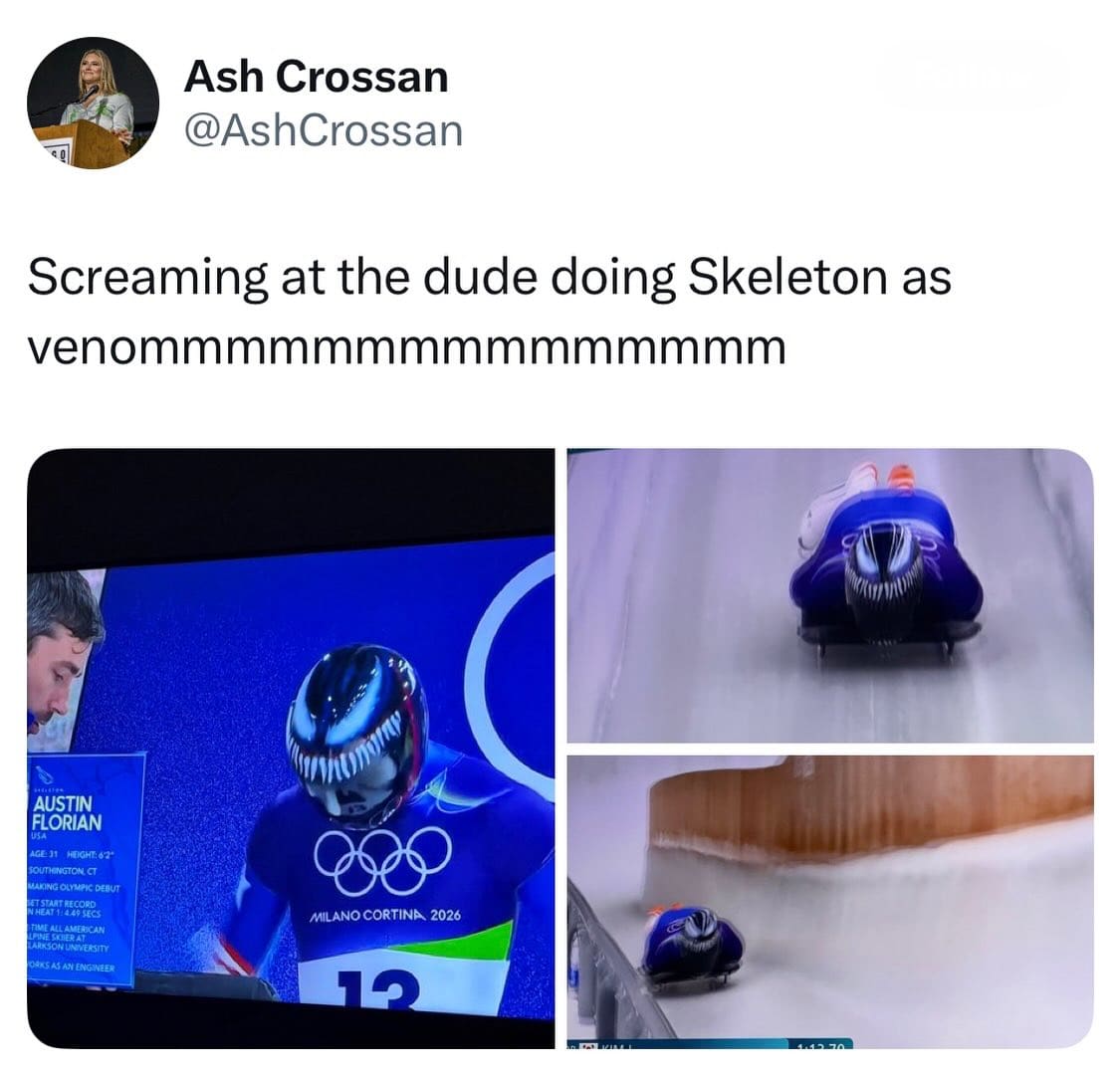Open the top-right sliding sled photo
Screen dimensions: 1120x1078
[830, 596]
